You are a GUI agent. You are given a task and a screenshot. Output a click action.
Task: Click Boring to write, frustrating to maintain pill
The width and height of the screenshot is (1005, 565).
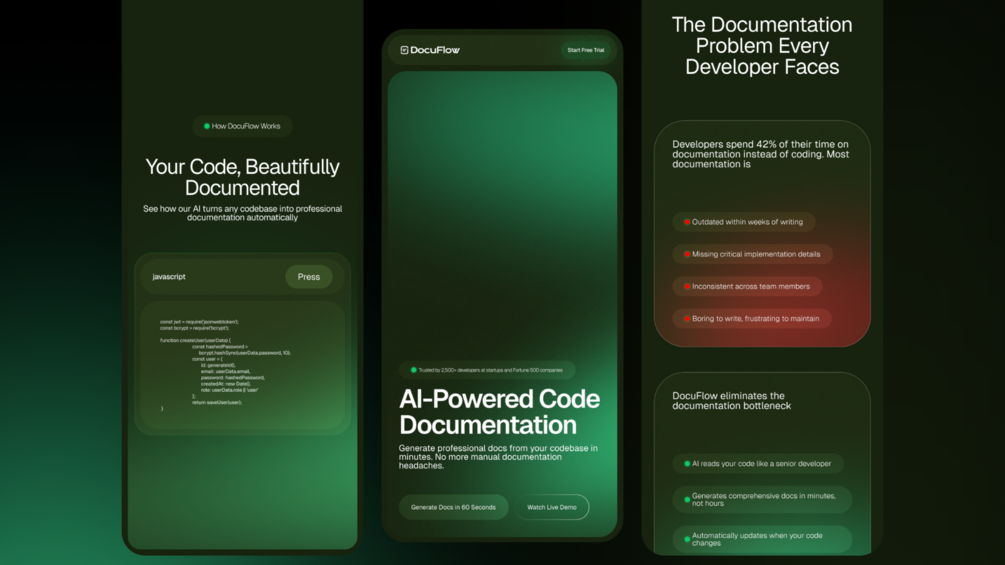752,318
